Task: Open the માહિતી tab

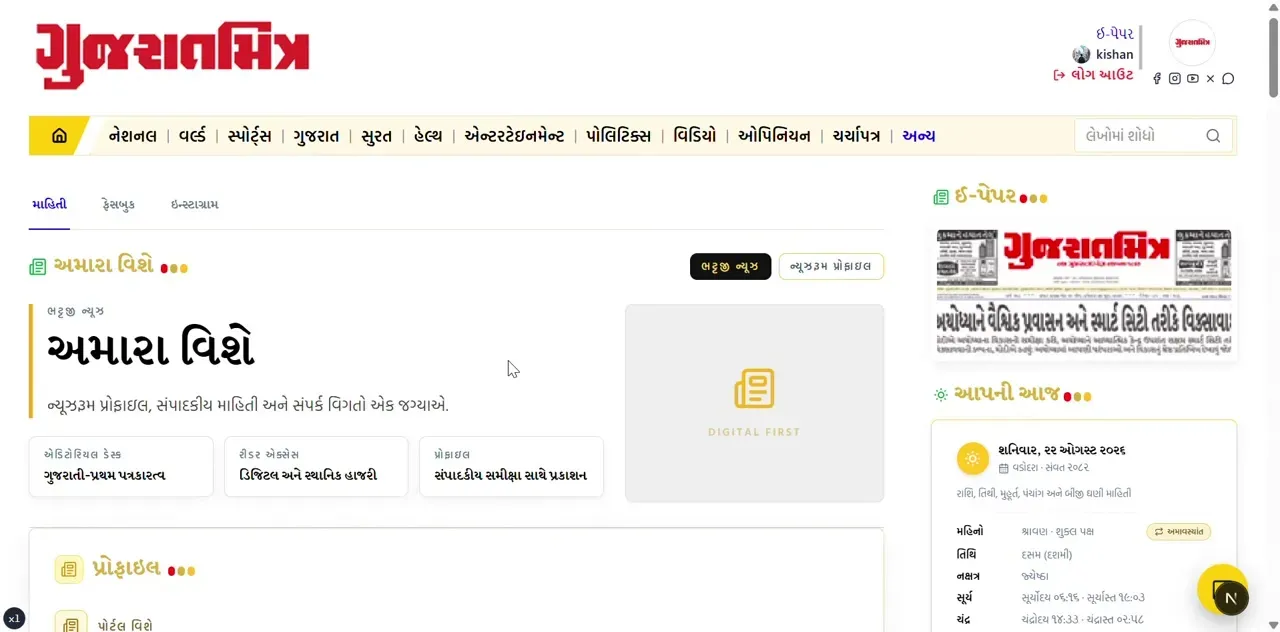Action: pos(49,205)
